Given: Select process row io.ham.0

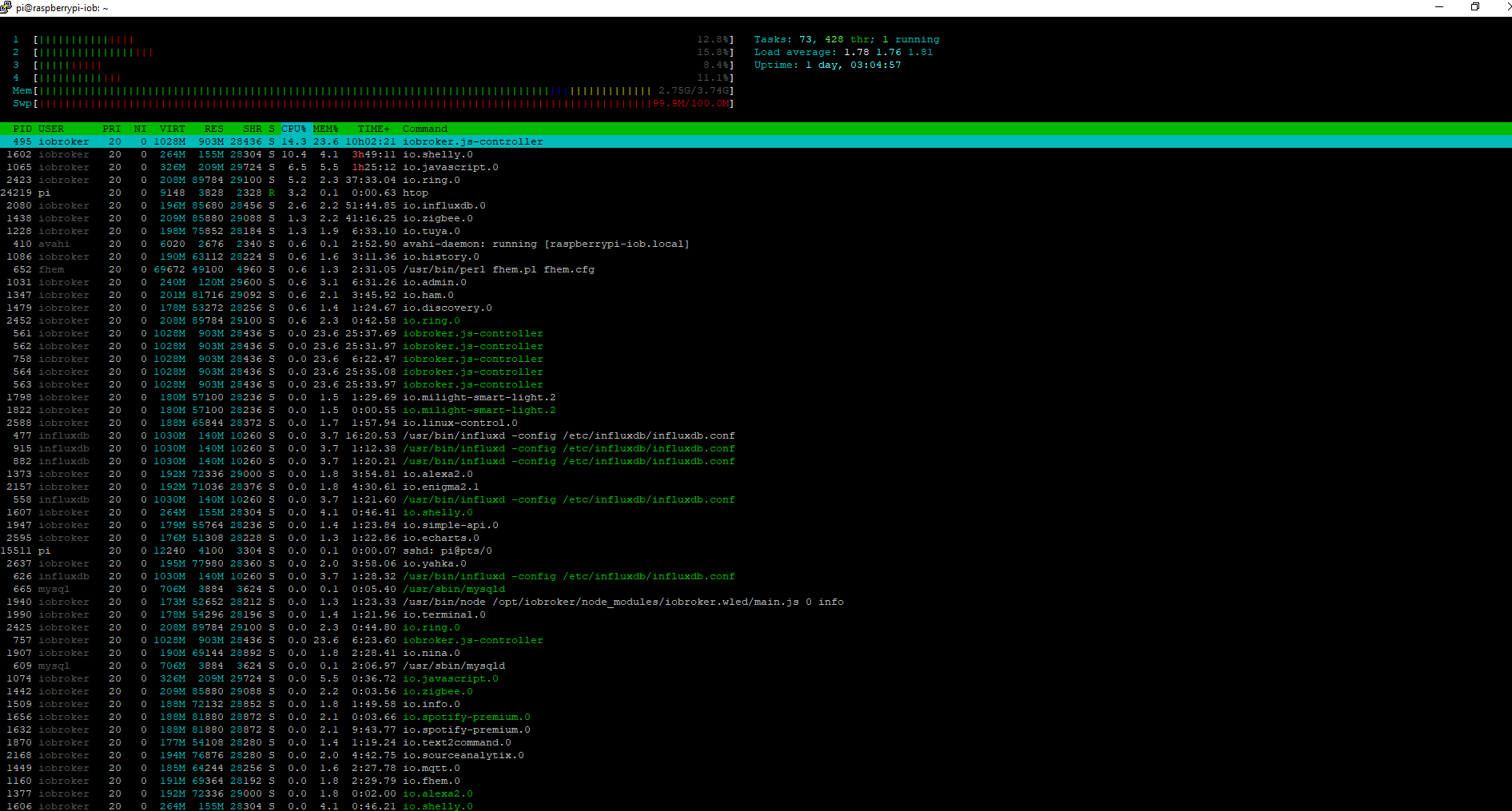Looking at the screenshot, I should click(x=756, y=295).
